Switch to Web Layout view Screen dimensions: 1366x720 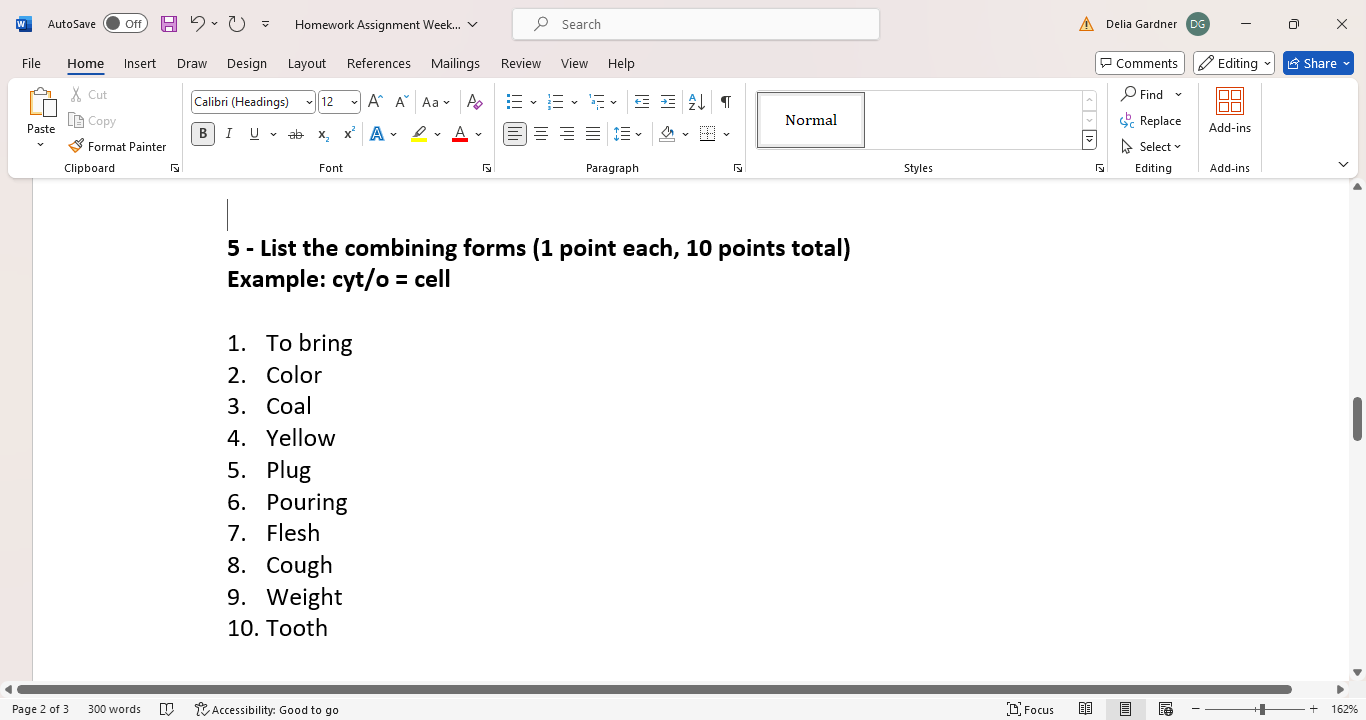(x=1166, y=709)
